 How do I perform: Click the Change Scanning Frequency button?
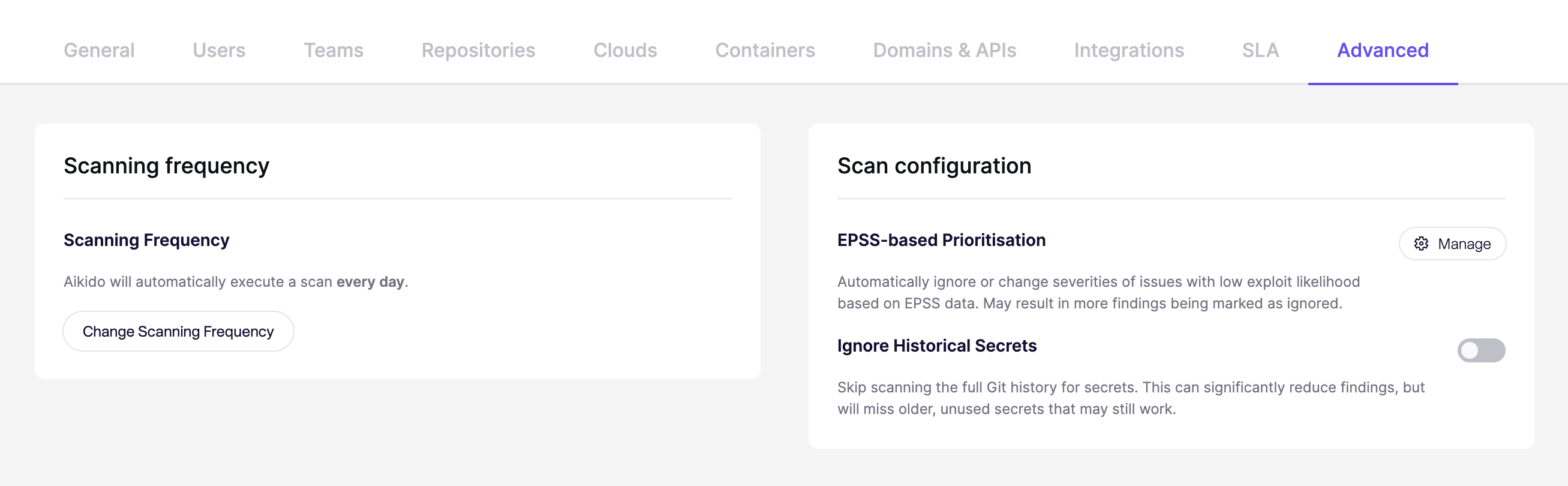point(178,331)
